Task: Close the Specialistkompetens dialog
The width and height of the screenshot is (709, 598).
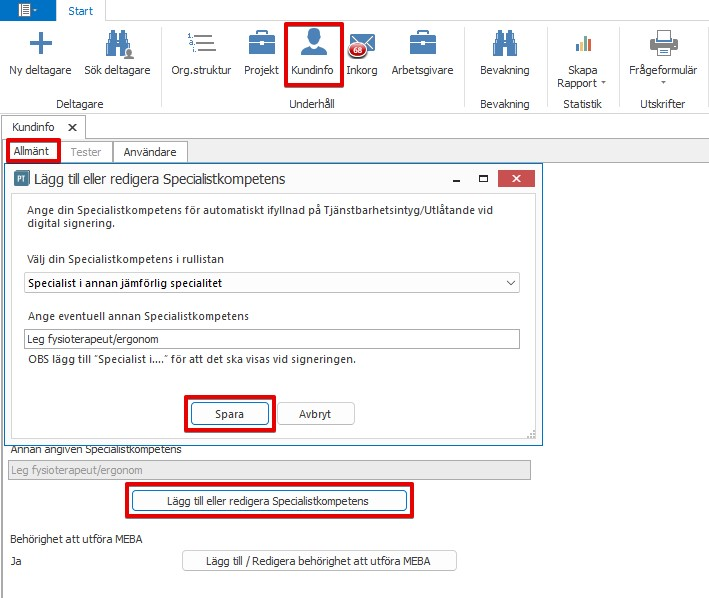Action: coord(516,179)
